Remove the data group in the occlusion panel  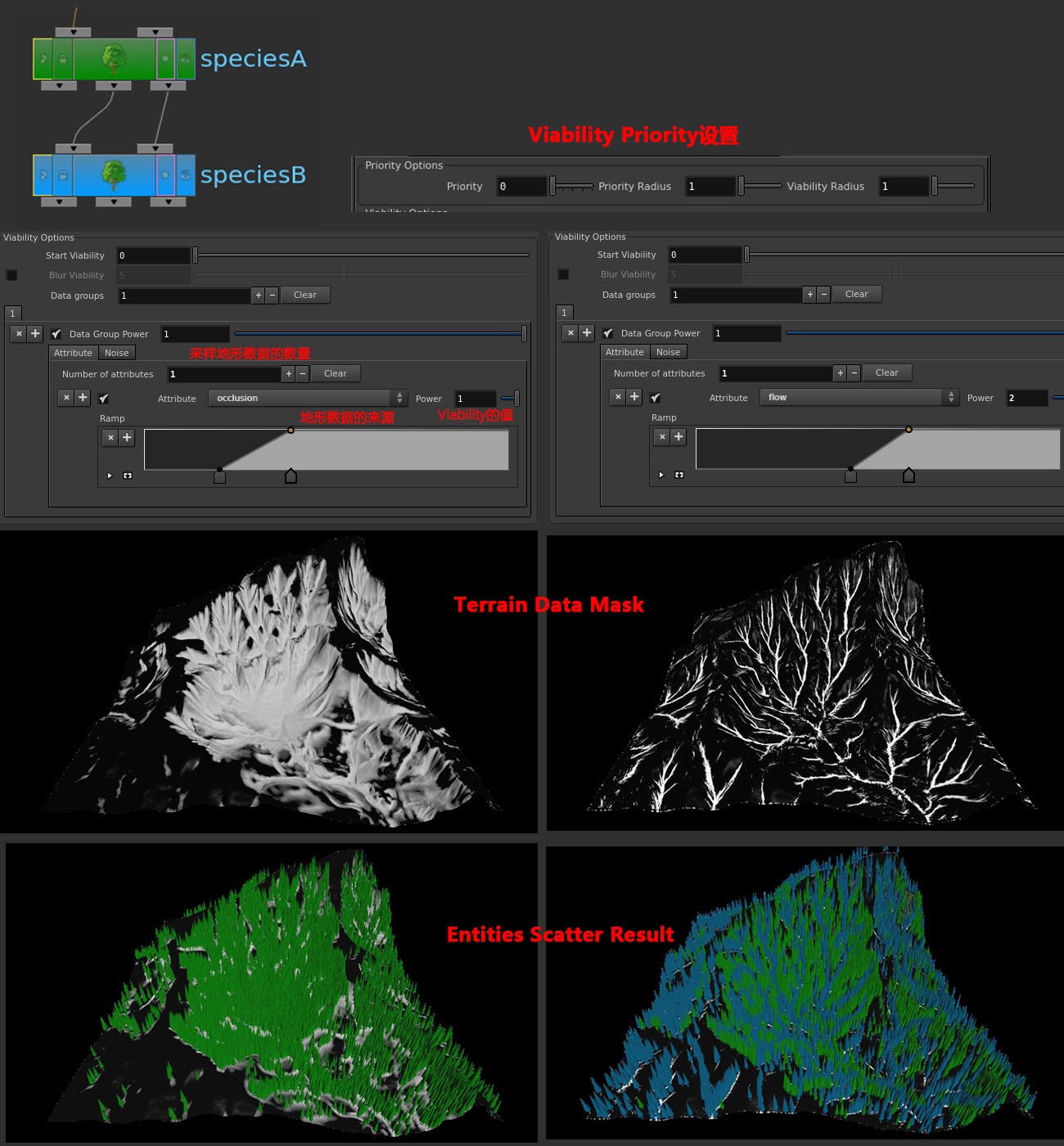20,334
